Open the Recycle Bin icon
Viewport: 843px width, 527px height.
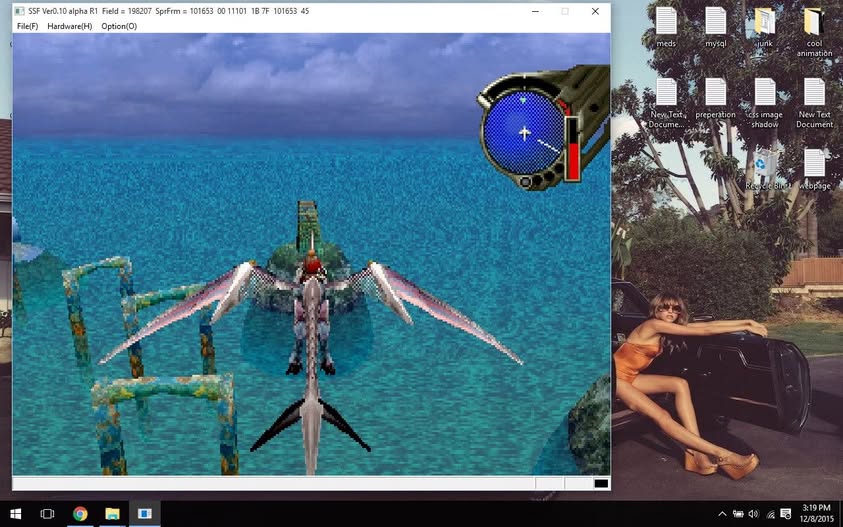(x=766, y=169)
